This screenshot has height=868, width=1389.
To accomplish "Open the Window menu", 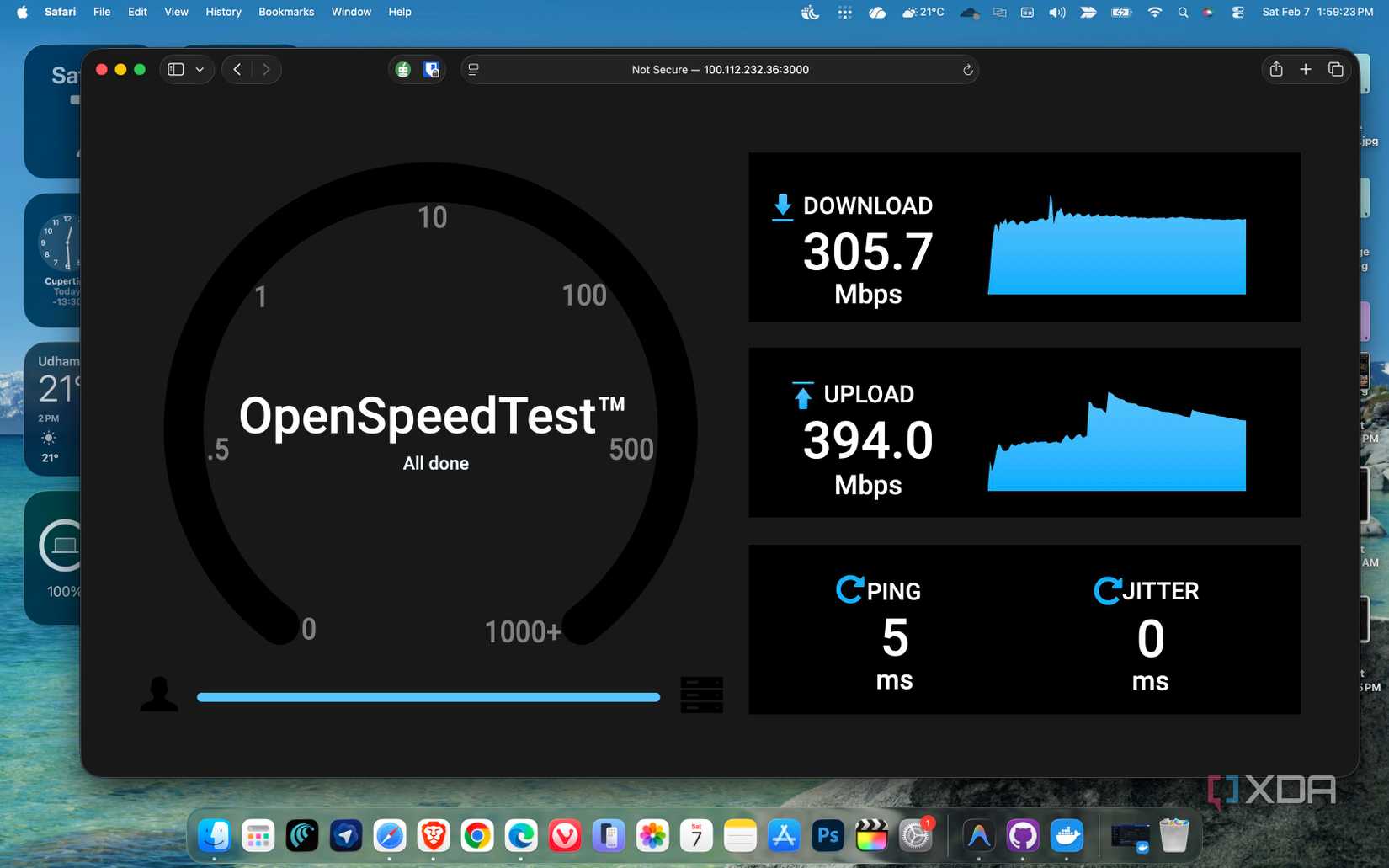I will (351, 12).
